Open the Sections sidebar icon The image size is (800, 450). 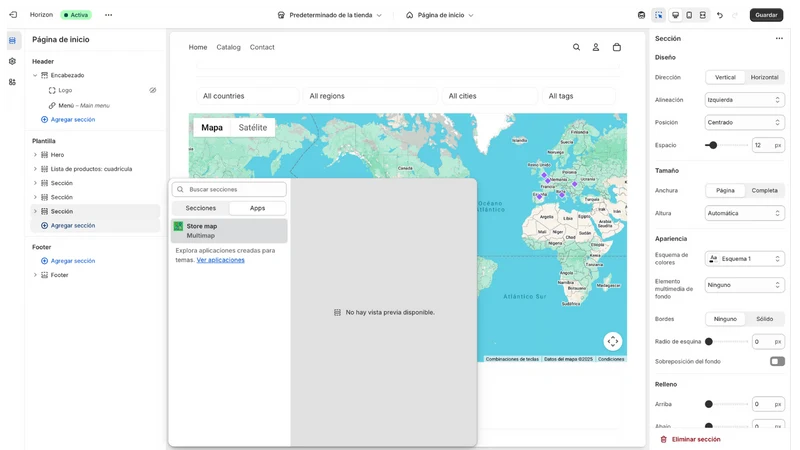(x=13, y=40)
